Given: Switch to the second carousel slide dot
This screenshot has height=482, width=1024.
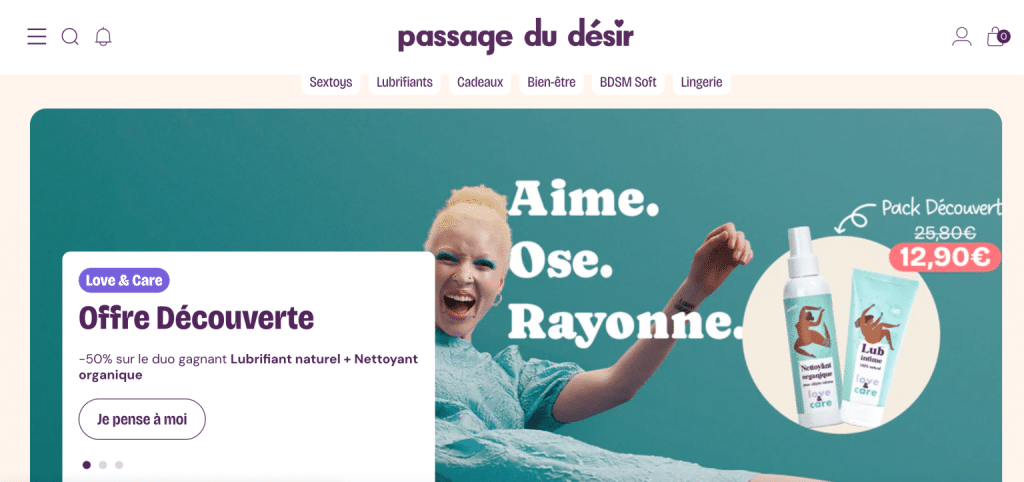Looking at the screenshot, I should tap(103, 465).
